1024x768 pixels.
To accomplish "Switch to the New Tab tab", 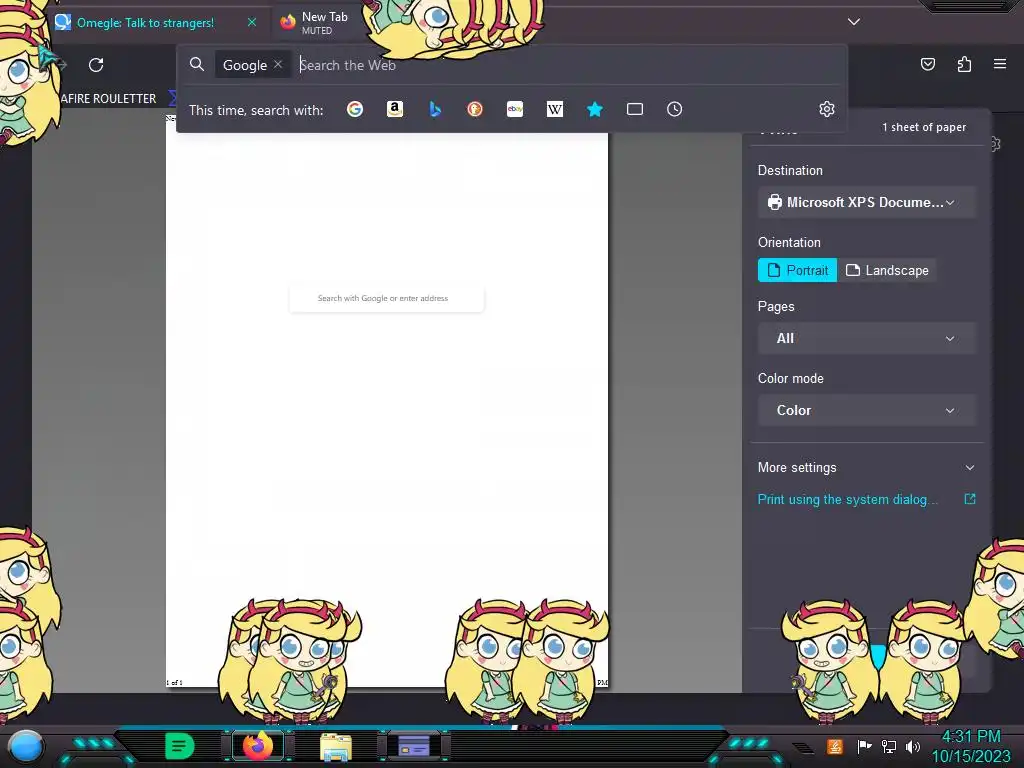I will click(x=324, y=22).
